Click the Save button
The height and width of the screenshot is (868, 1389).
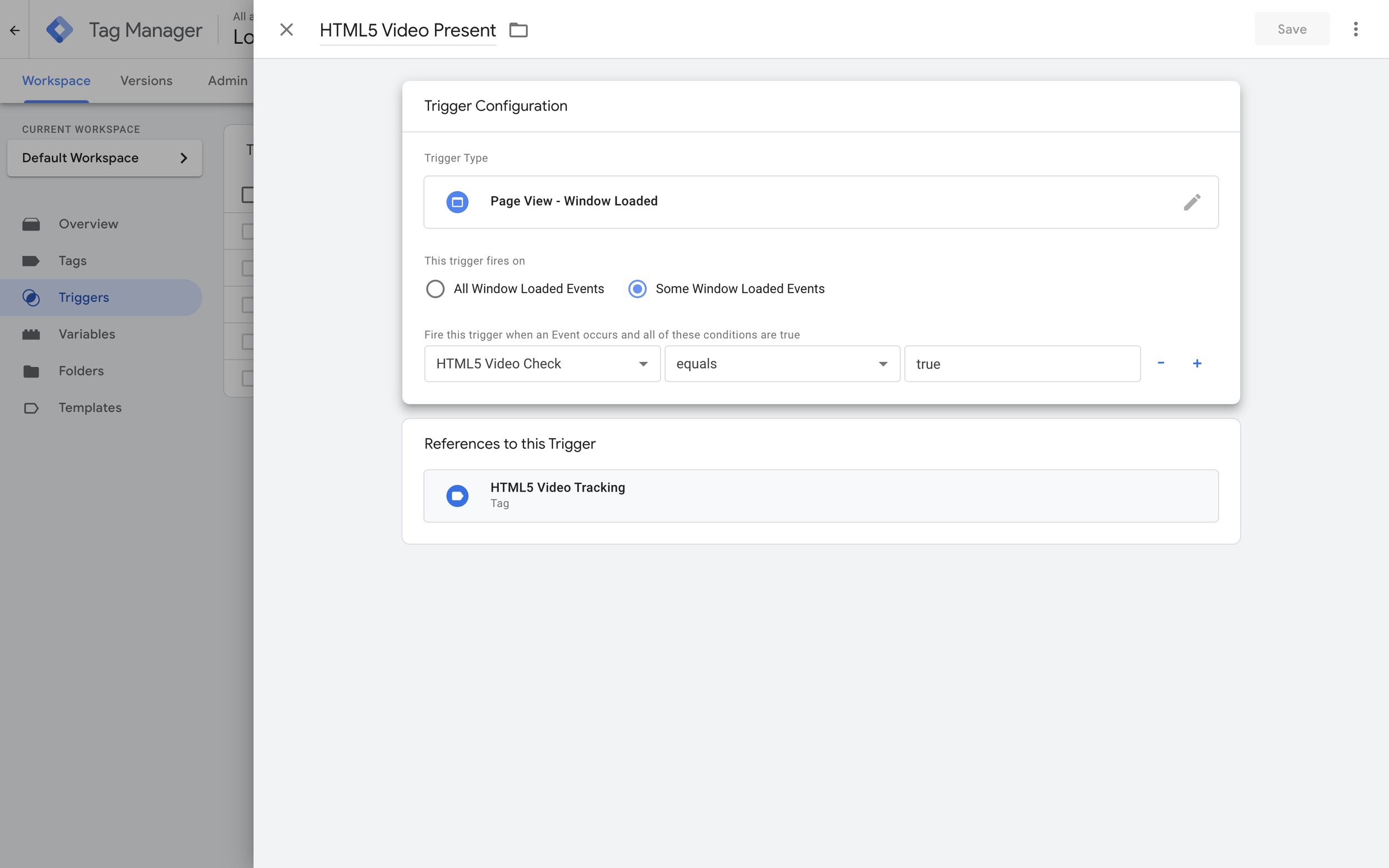click(1291, 29)
